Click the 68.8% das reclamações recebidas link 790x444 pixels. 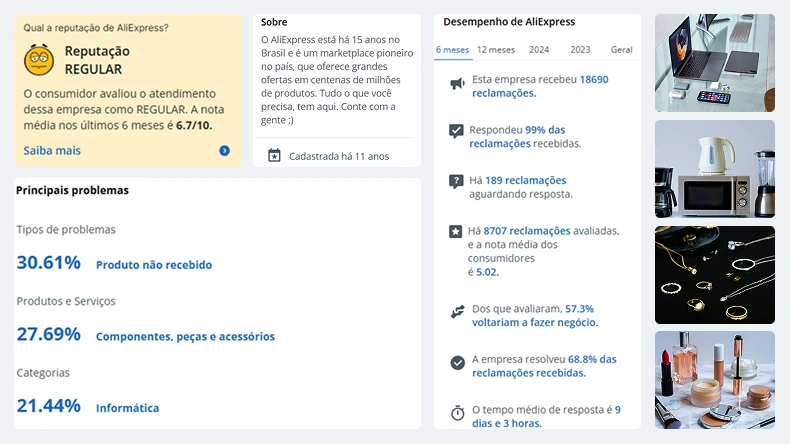(x=544, y=366)
